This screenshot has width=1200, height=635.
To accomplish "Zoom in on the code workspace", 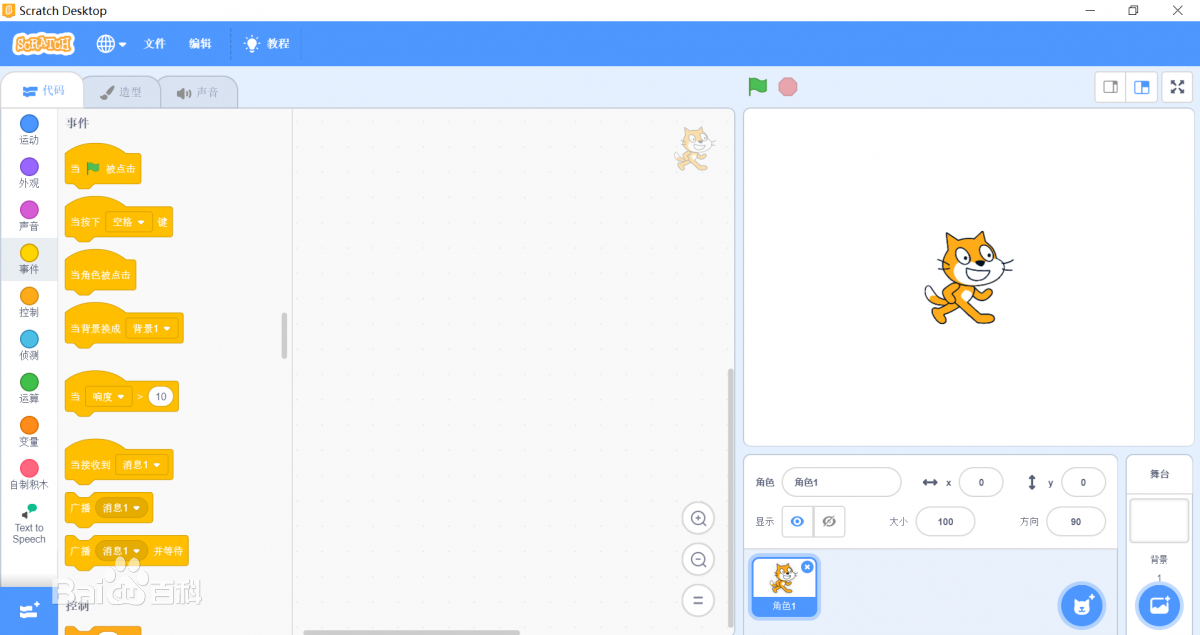I will tap(698, 518).
